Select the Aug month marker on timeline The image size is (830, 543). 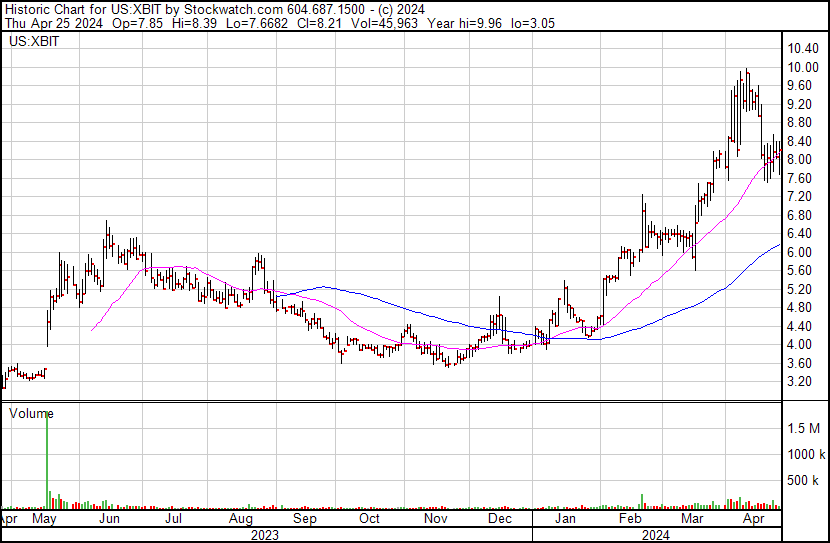[x=239, y=520]
